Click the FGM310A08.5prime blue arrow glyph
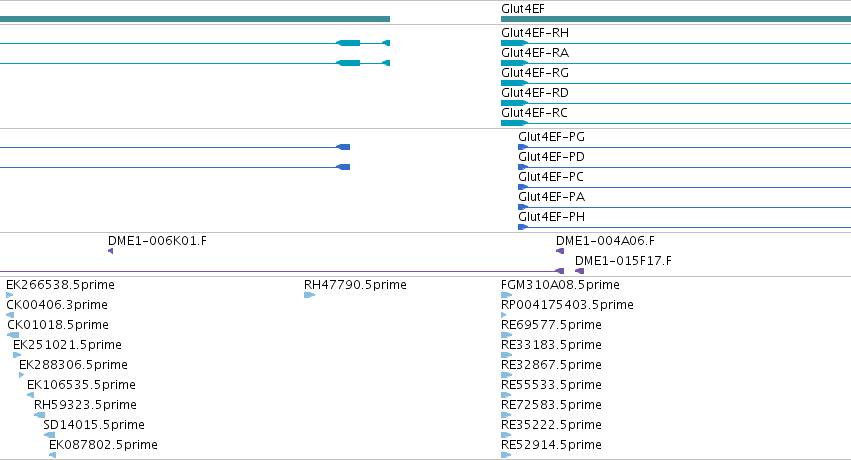Screen dimensions: 851x460 (x=506, y=295)
